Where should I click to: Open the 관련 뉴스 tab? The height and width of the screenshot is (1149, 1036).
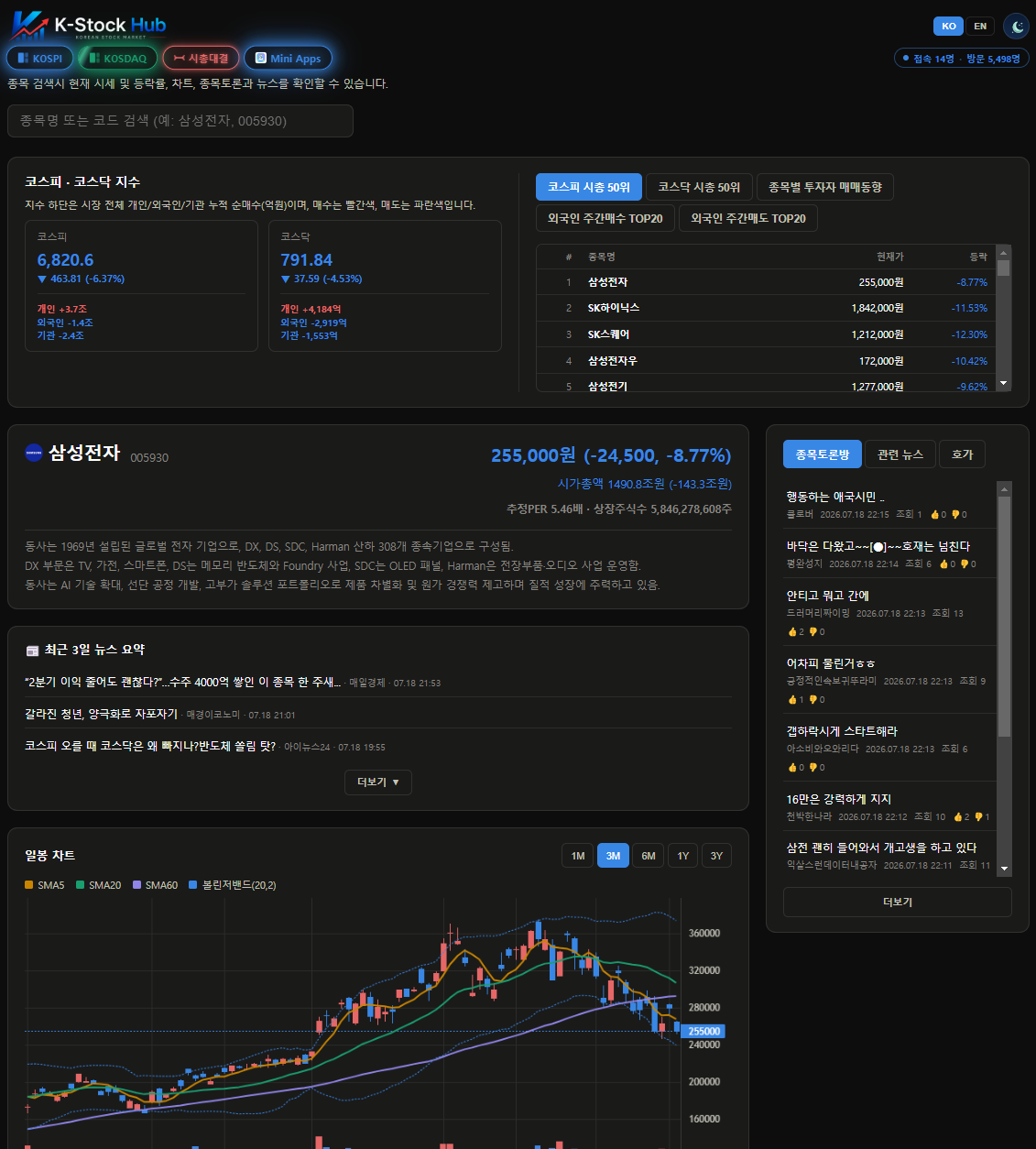pyautogui.click(x=900, y=454)
